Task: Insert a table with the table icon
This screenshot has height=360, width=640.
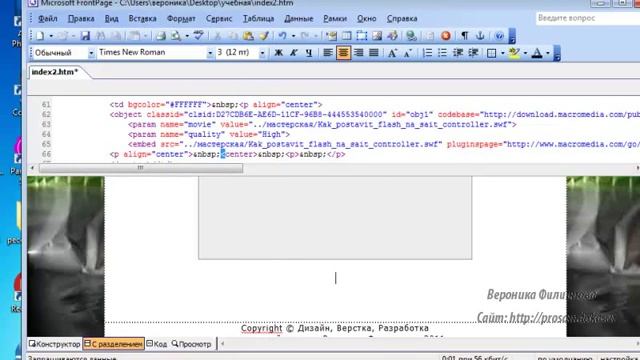Action: (x=347, y=36)
